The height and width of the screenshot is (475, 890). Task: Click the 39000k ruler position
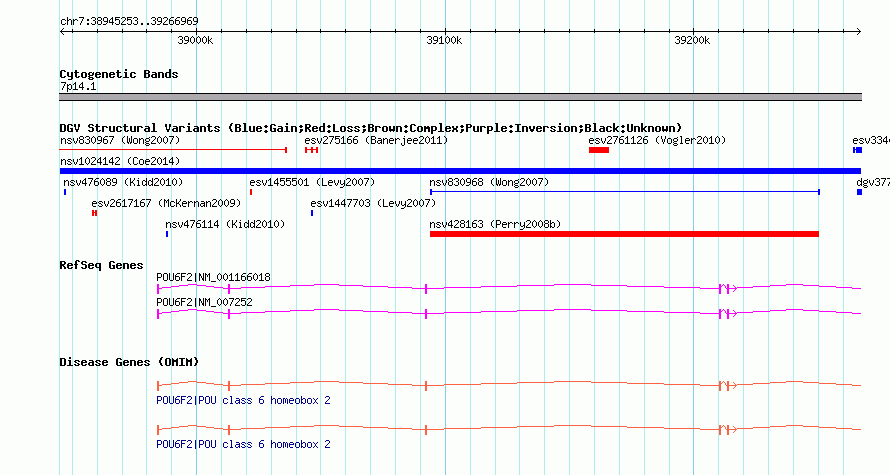point(195,40)
